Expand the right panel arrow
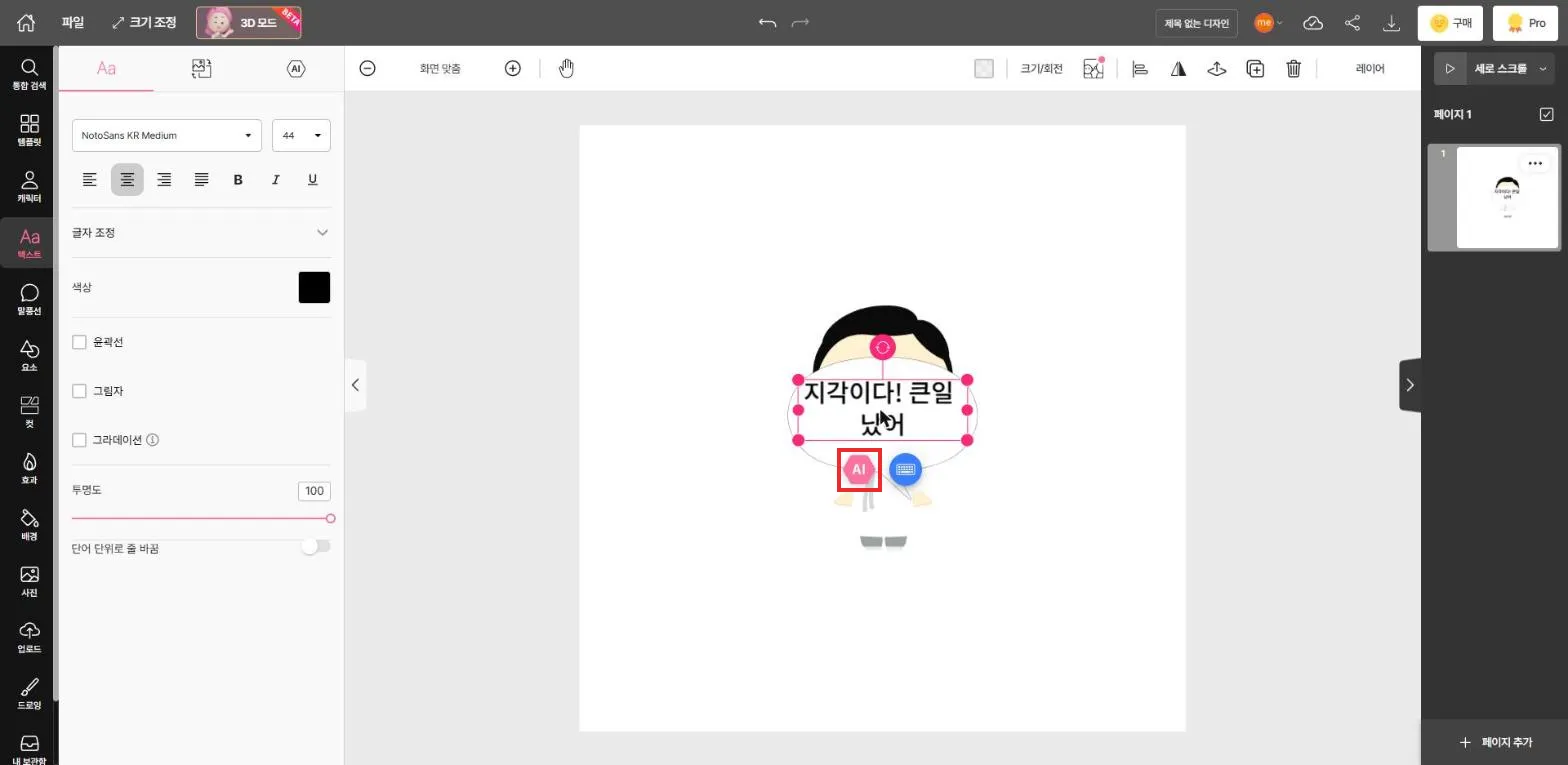Image resolution: width=1568 pixels, height=765 pixels. (x=1410, y=385)
